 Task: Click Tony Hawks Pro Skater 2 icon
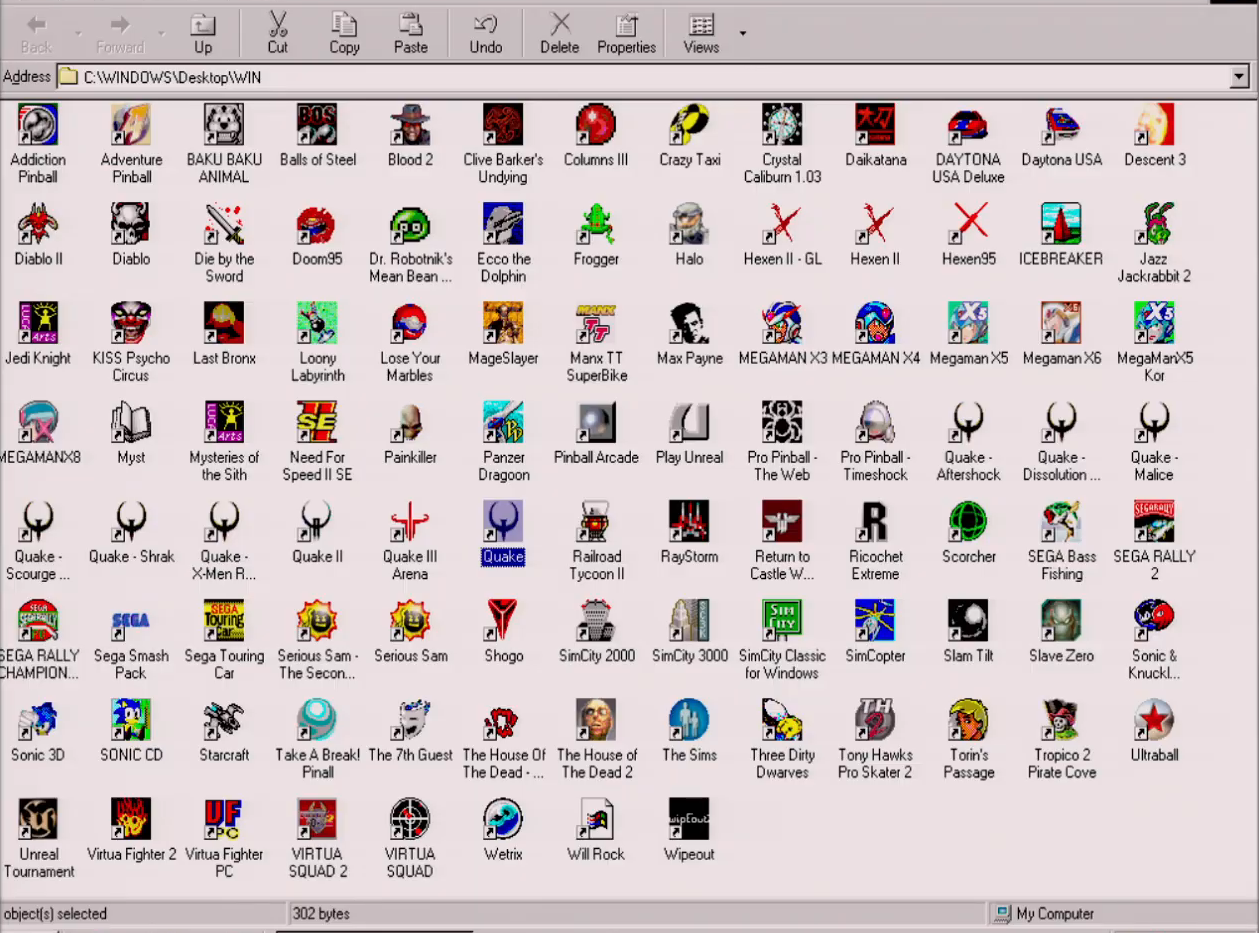pyautogui.click(x=875, y=719)
